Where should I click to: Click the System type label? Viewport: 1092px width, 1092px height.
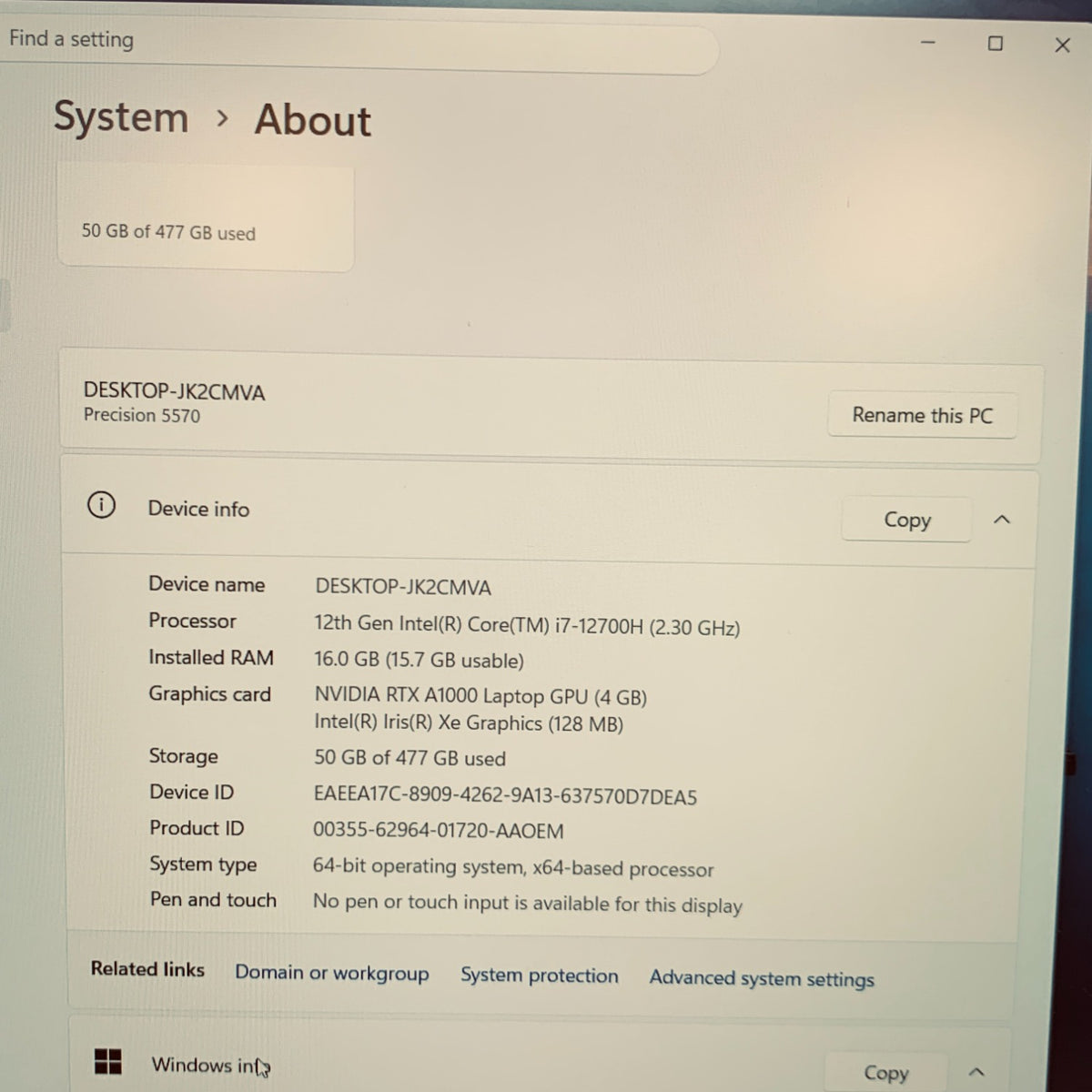pos(203,864)
